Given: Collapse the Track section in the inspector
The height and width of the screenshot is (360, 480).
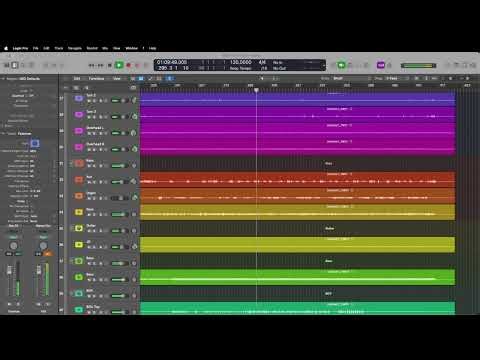Looking at the screenshot, I should (x=4, y=133).
